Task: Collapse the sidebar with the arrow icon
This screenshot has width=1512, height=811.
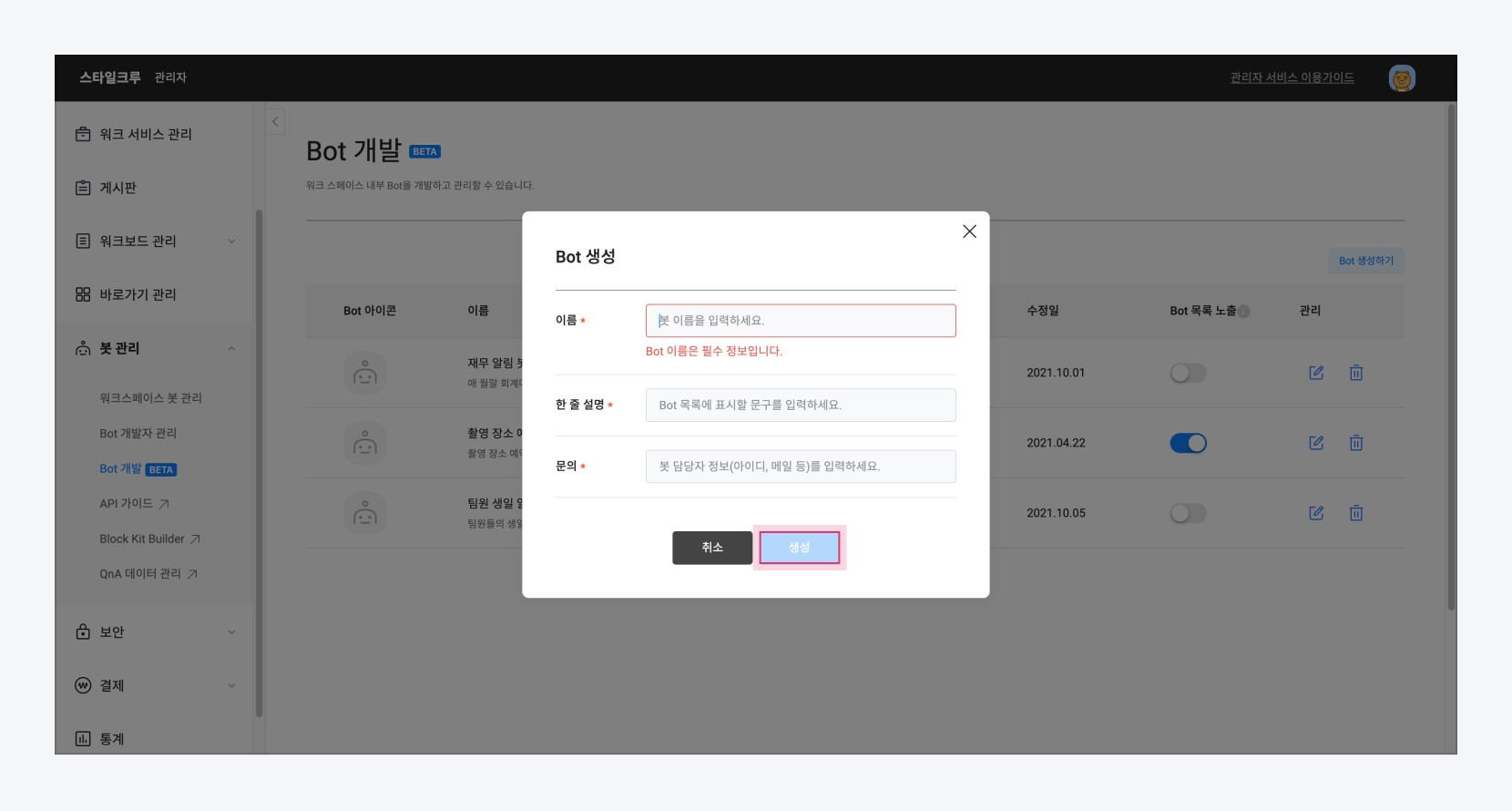Action: (x=275, y=122)
